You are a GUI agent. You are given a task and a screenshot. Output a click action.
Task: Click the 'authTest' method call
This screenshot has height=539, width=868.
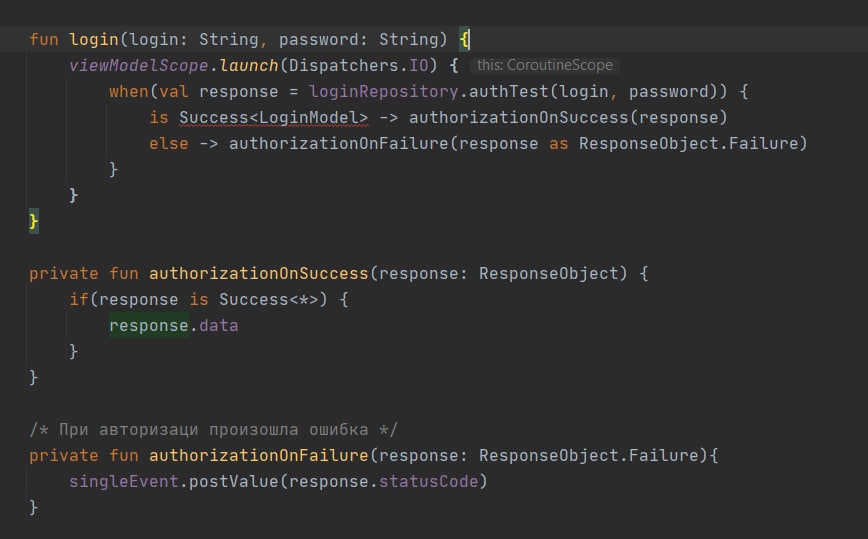509,91
